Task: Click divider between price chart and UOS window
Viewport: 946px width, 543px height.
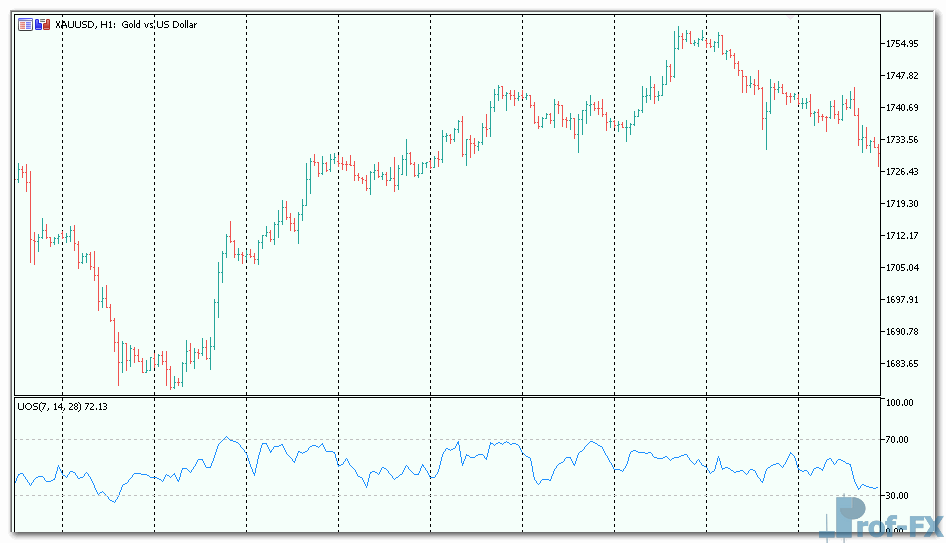Action: (x=450, y=396)
